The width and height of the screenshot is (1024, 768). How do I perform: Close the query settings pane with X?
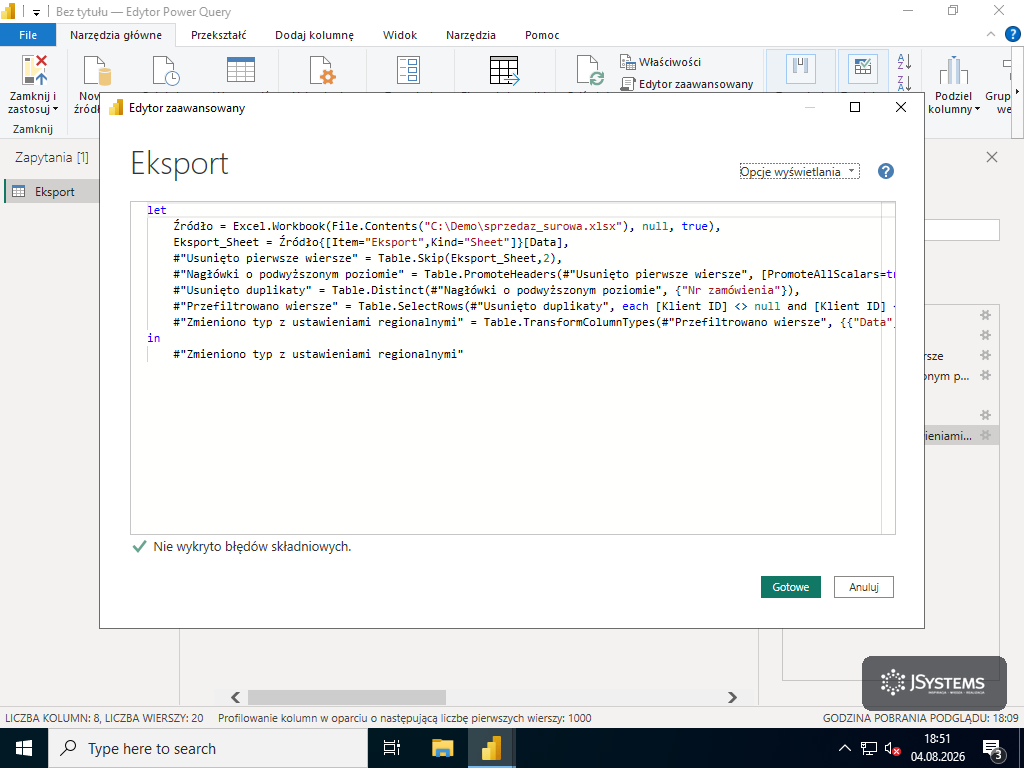[991, 157]
